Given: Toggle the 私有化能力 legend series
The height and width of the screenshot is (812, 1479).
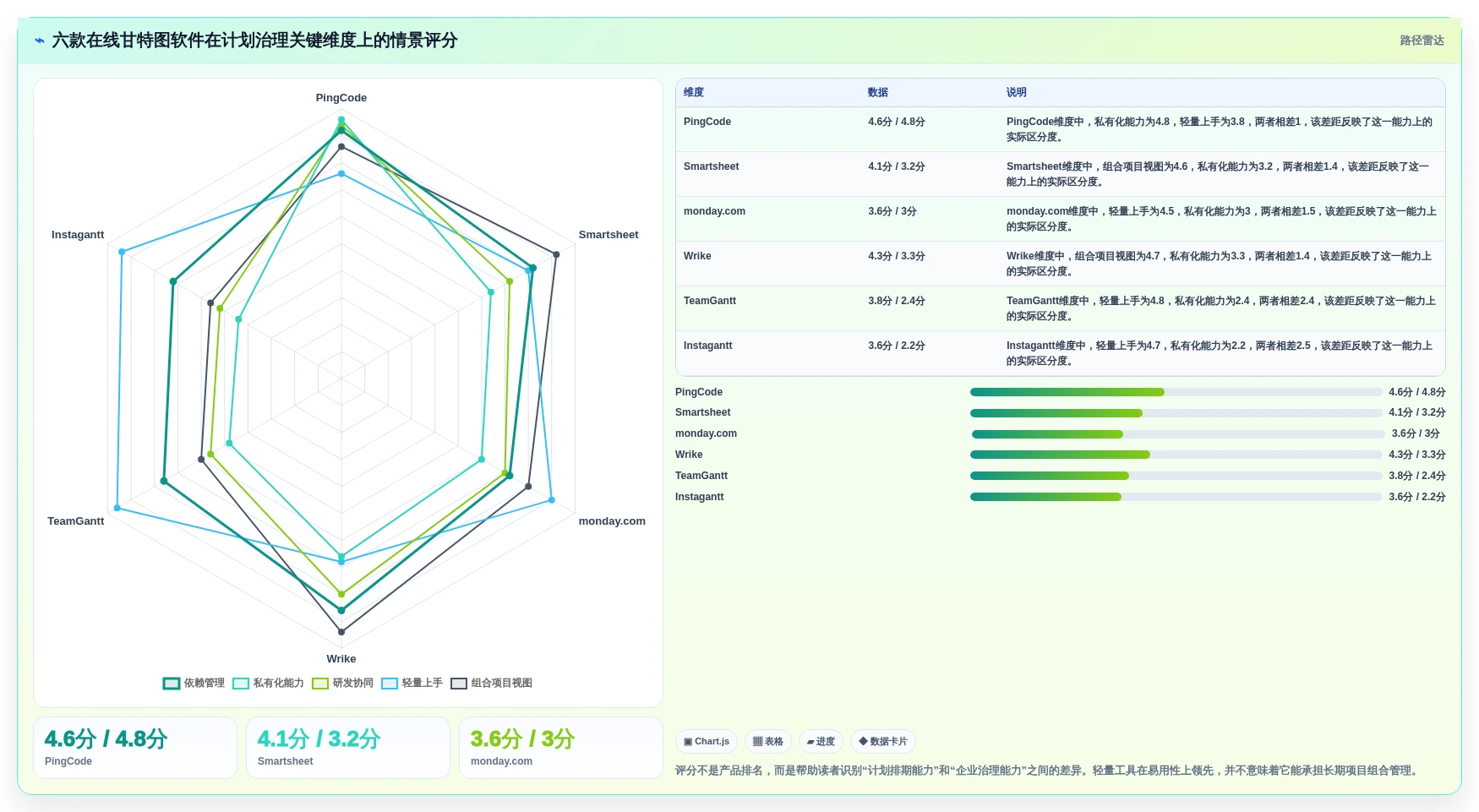Looking at the screenshot, I should tap(268, 683).
